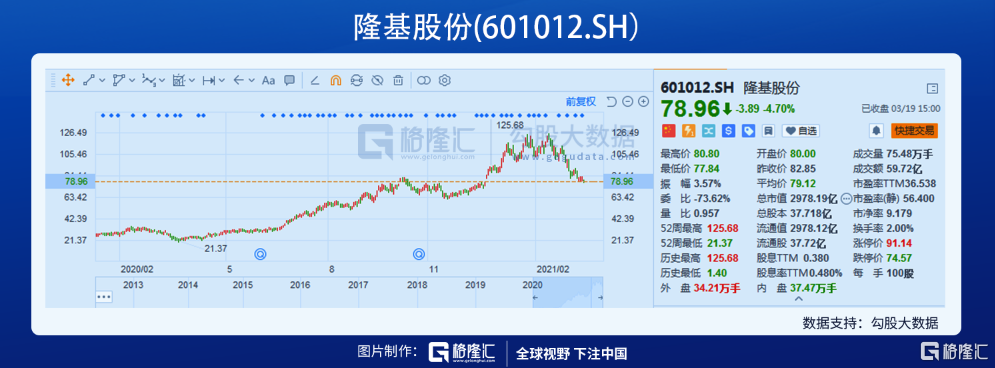Viewport: 995px width, 368px height.
Task: Select the orange move/pan cursor tool
Action: point(68,81)
